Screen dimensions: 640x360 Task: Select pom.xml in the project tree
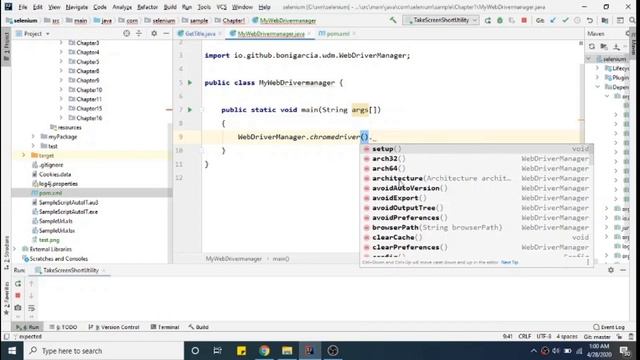[x=50, y=193]
